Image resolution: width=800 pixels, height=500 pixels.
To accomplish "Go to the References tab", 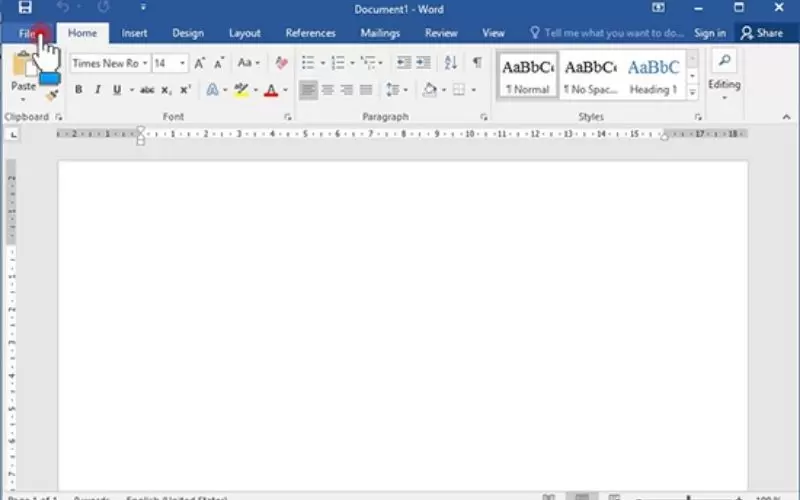I will pyautogui.click(x=310, y=34).
